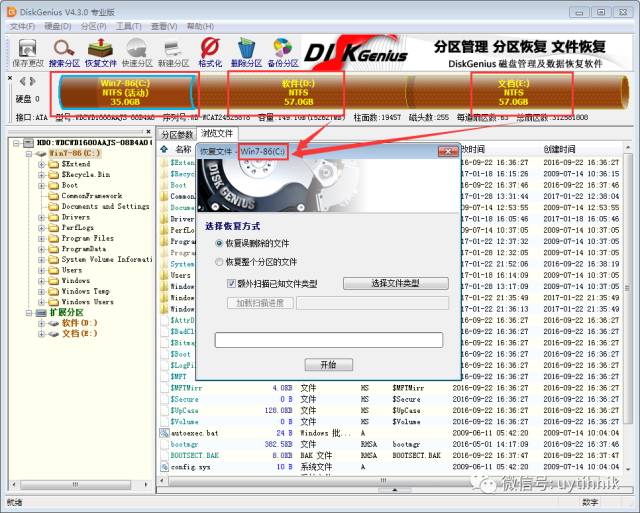Expand the 软件 (D:) partition node
This screenshot has width=640, height=513.
42,324
